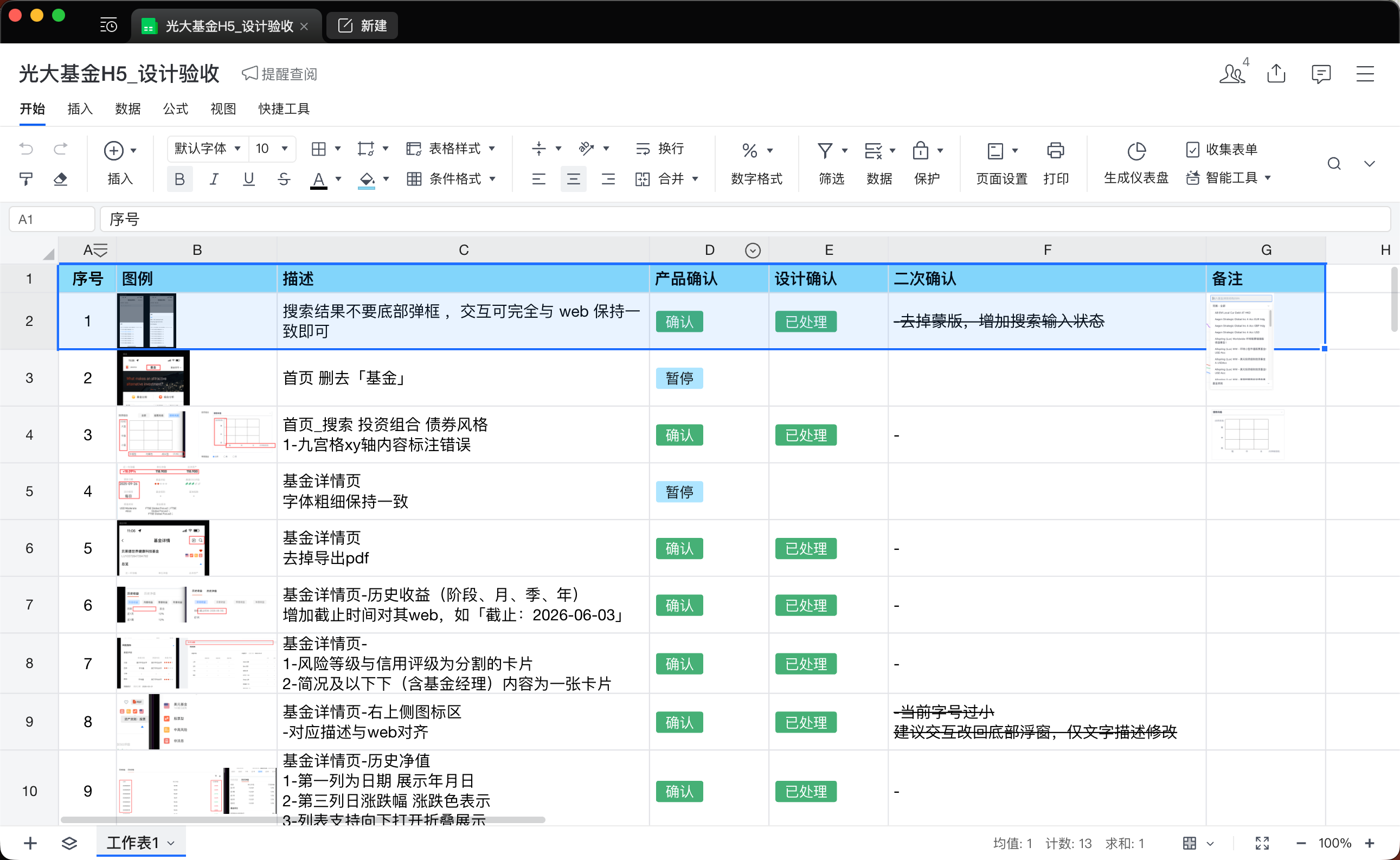Screen dimensions: 1400x860
Task: Click 提醒查阅 reminder button
Action: pyautogui.click(x=279, y=74)
